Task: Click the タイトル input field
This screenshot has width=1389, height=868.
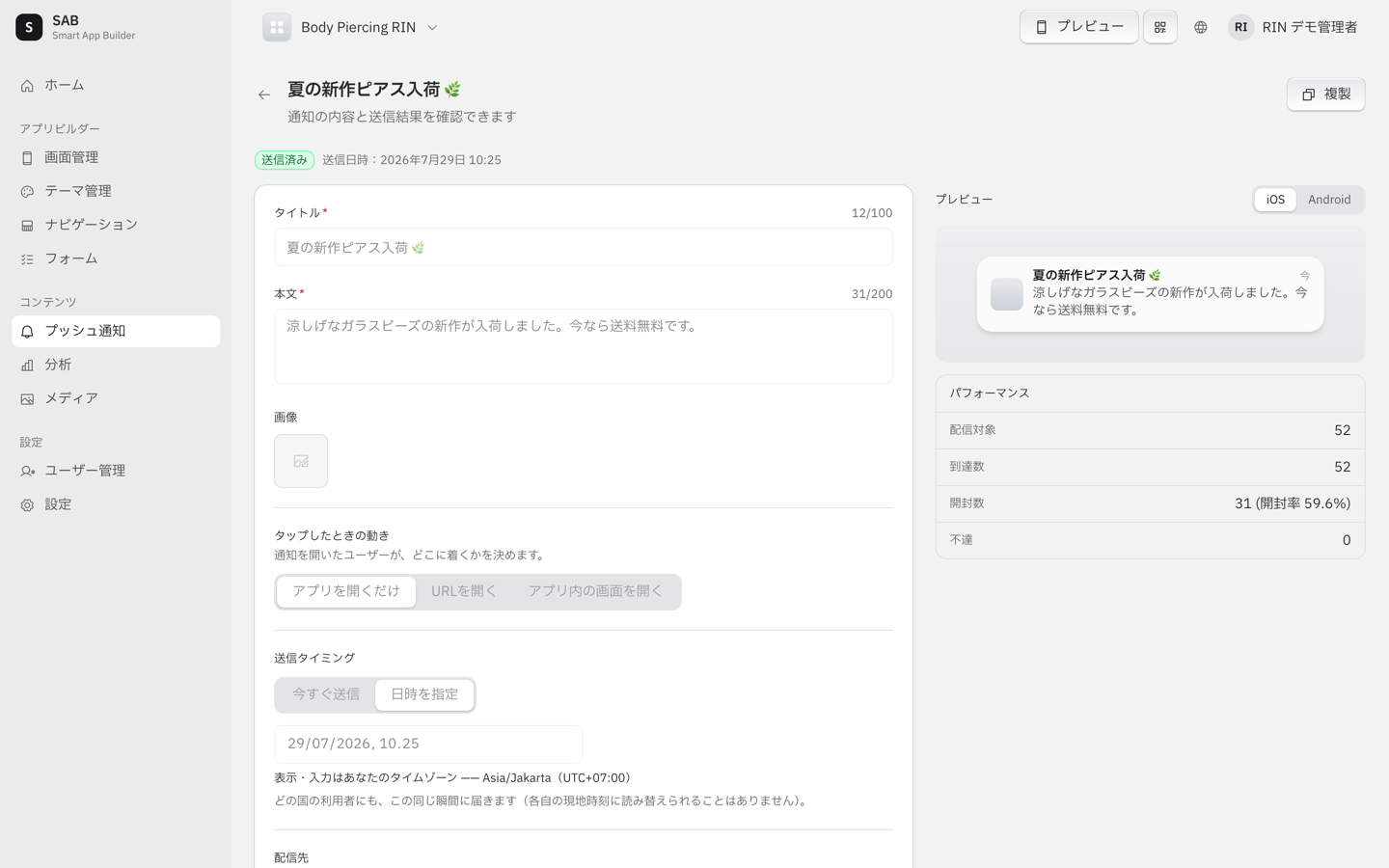Action: [584, 248]
